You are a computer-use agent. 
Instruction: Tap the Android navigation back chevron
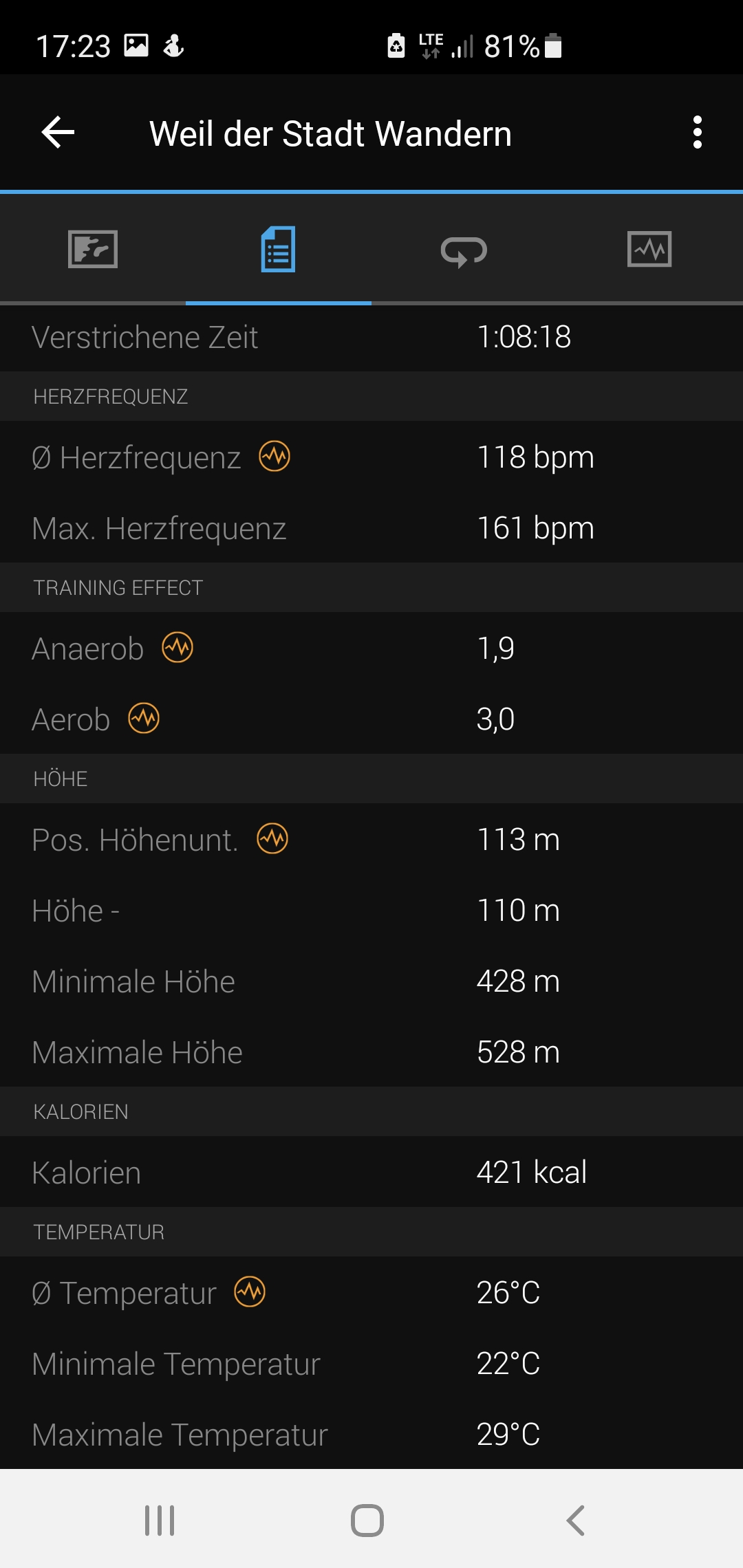coord(576,1520)
